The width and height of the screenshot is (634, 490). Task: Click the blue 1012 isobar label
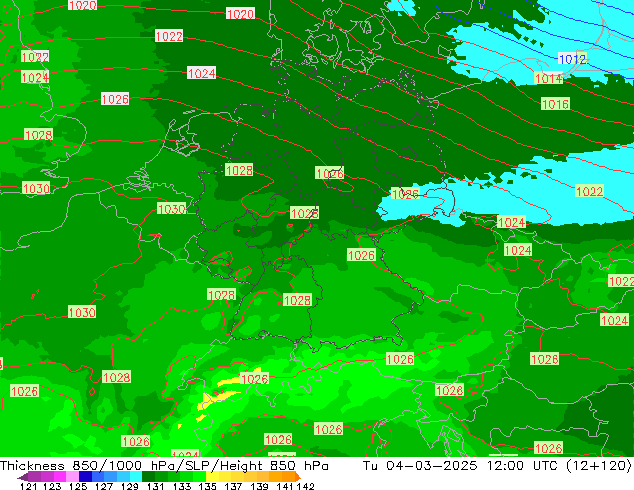[572, 59]
